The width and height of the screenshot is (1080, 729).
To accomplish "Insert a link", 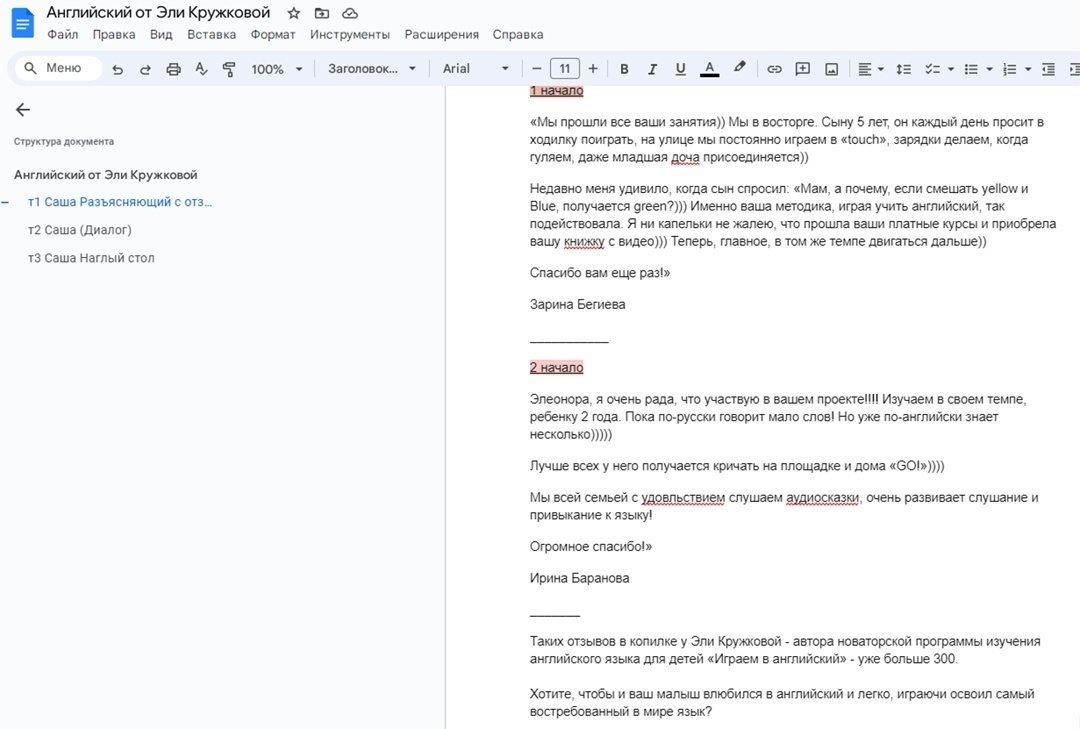I will [774, 69].
